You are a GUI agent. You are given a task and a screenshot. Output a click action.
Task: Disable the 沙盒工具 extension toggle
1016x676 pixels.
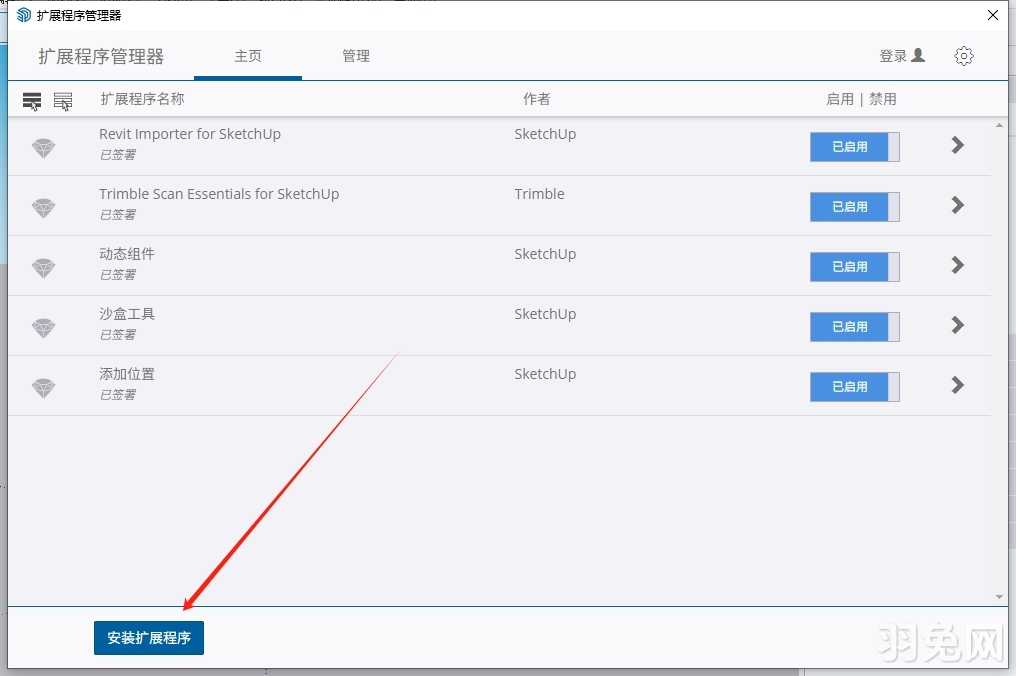(854, 327)
